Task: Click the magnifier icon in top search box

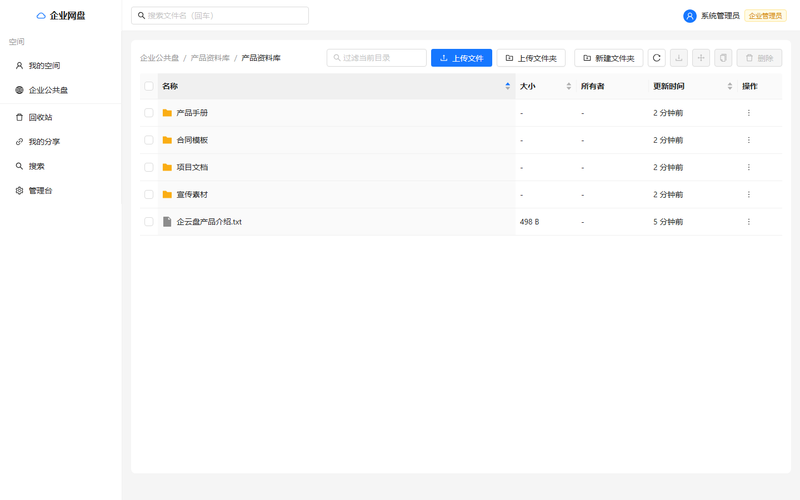Action: pyautogui.click(x=141, y=16)
